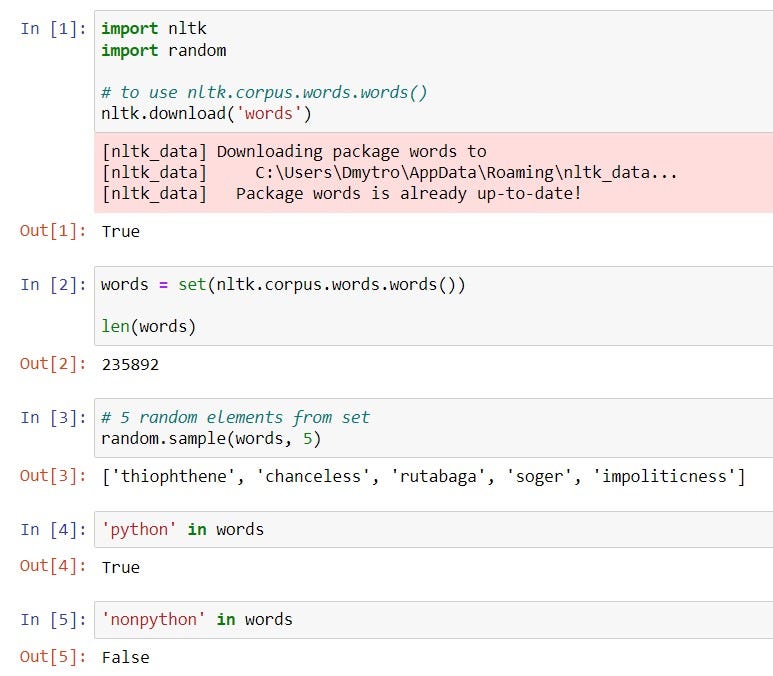Click the 235892 output value

pos(130,365)
